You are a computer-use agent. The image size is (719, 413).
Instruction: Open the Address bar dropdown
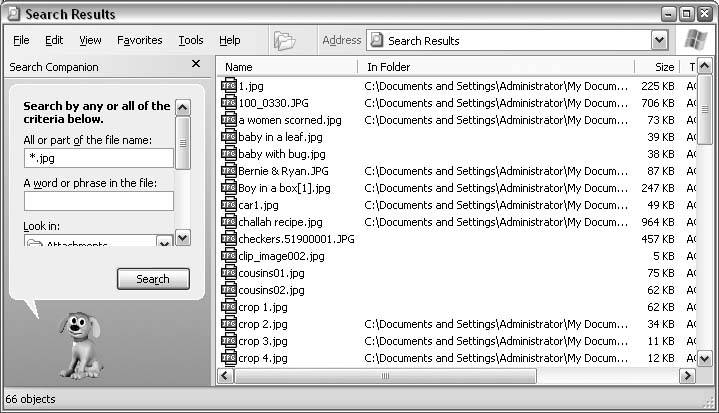pyautogui.click(x=659, y=41)
